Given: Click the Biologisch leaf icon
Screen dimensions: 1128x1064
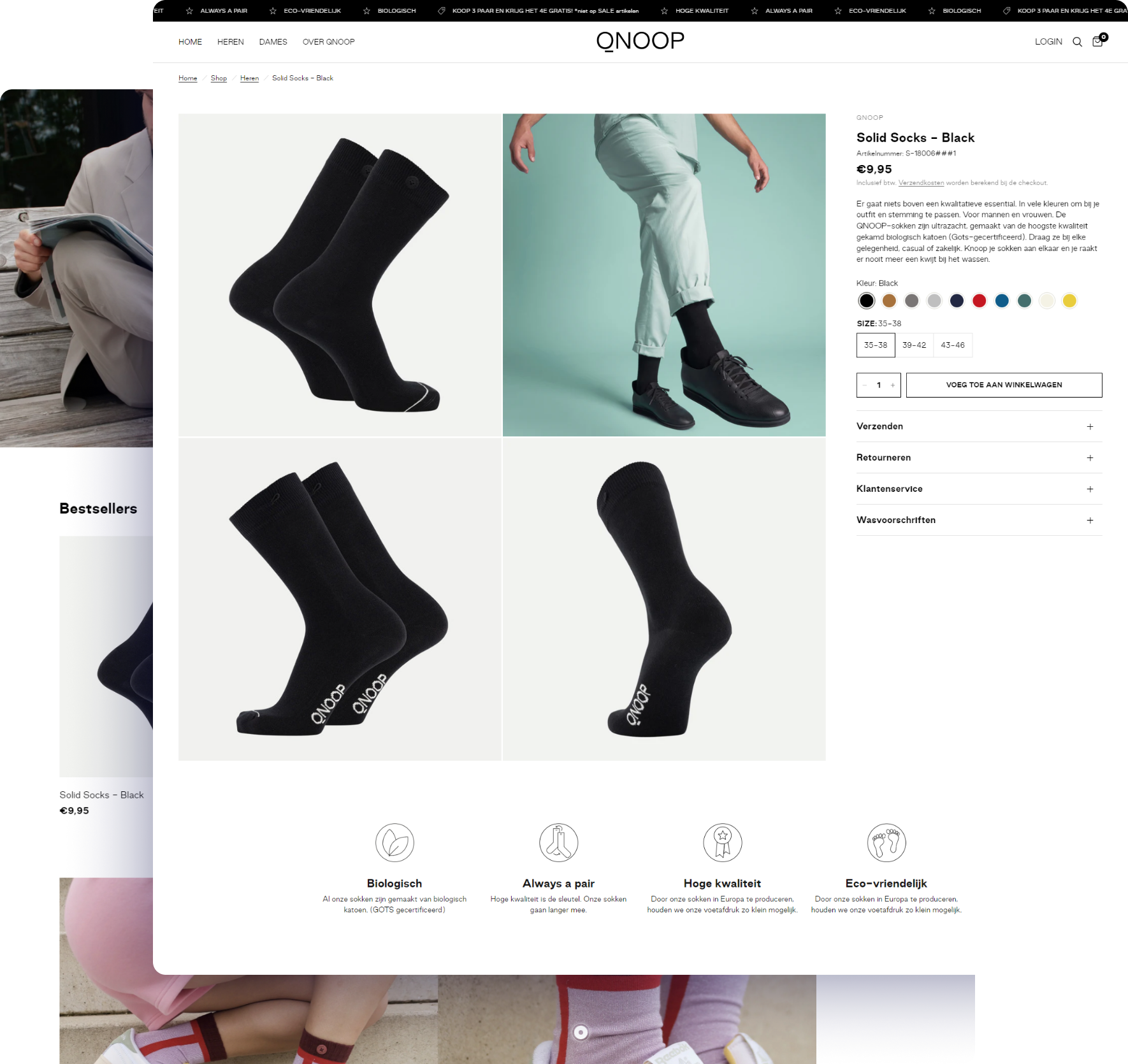Looking at the screenshot, I should coord(394,842).
